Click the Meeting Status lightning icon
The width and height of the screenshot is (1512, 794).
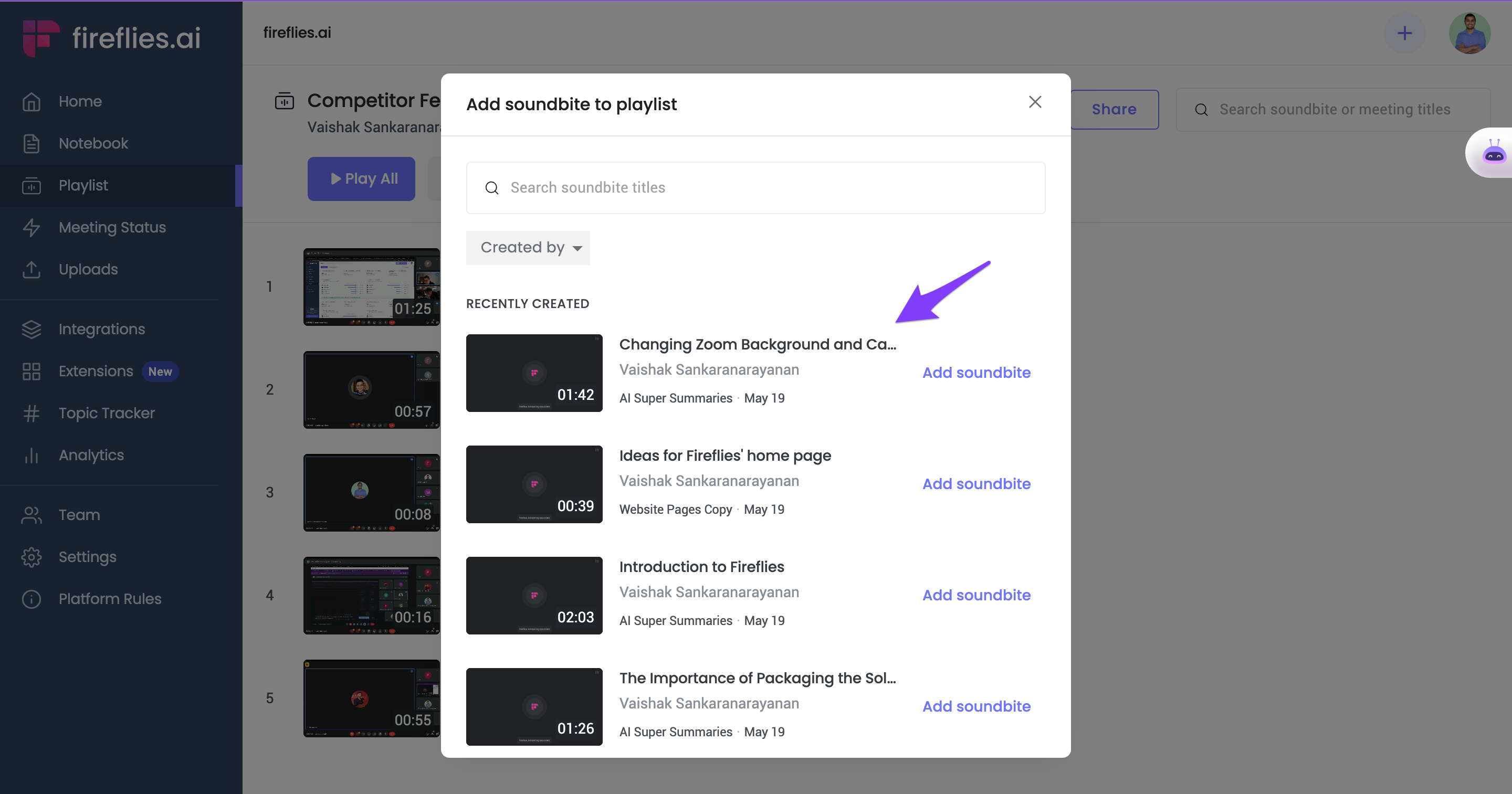(x=31, y=227)
